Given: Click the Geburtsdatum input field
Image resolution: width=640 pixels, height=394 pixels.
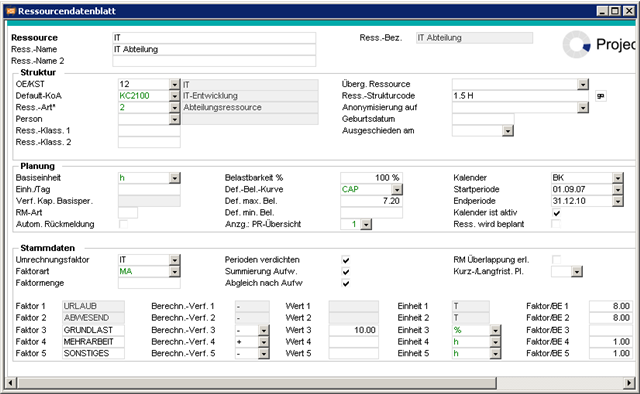Looking at the screenshot, I should tap(483, 119).
